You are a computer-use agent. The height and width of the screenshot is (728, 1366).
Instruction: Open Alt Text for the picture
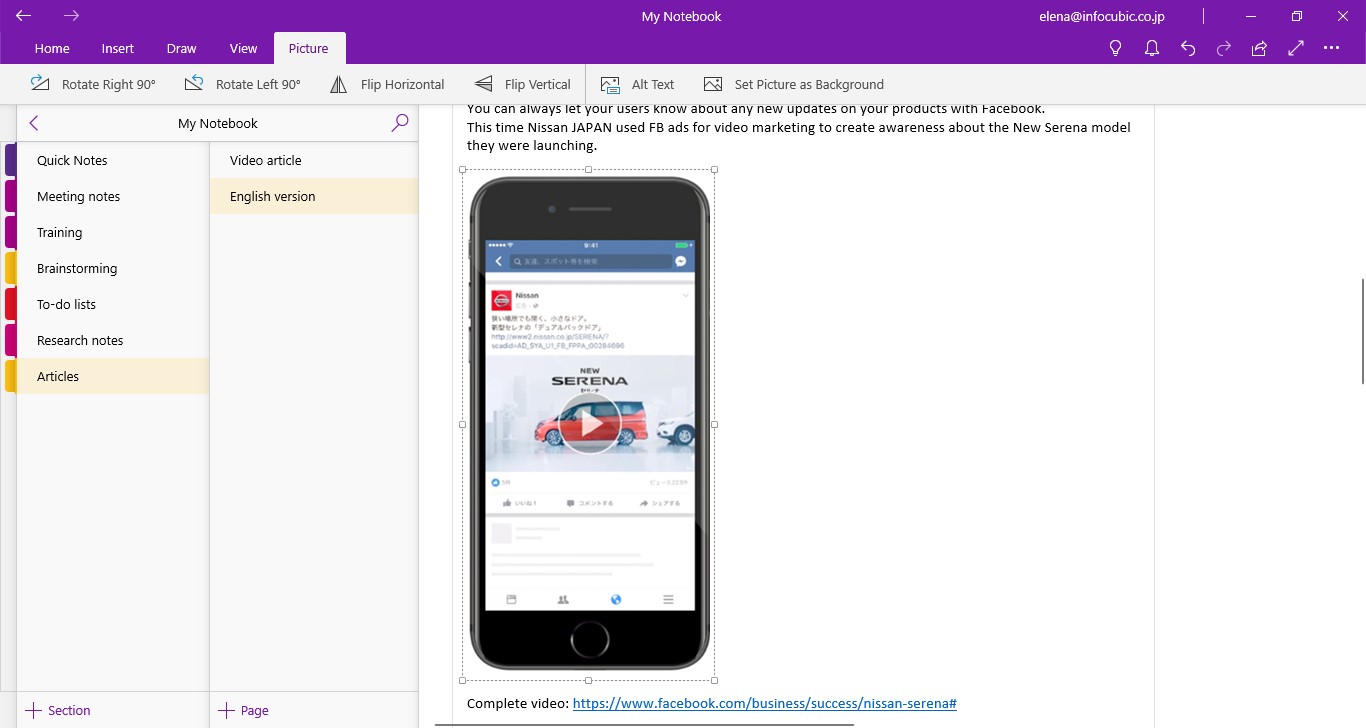pyautogui.click(x=637, y=84)
